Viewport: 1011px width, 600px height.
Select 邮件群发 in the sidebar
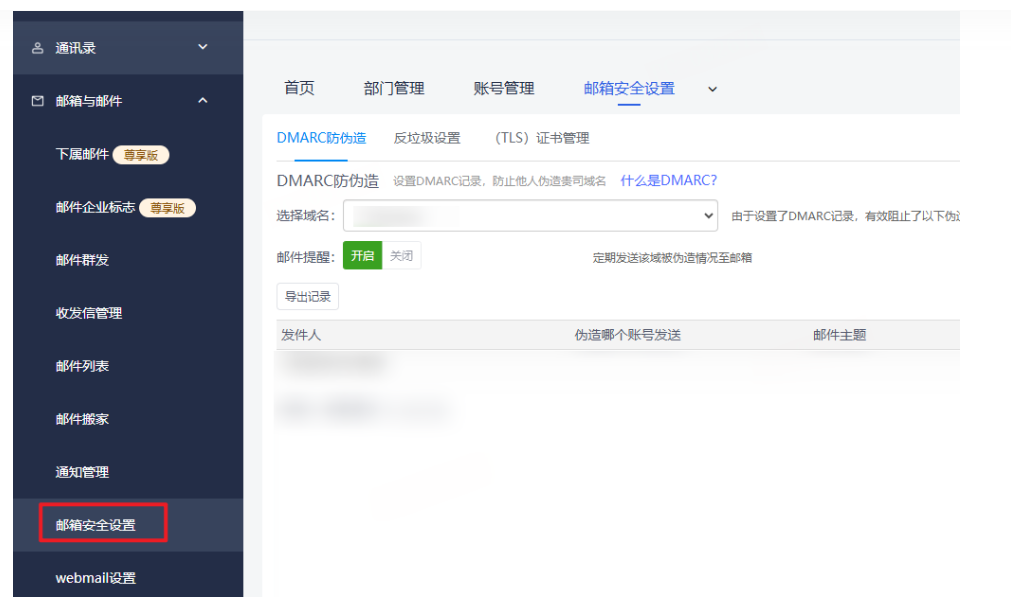click(x=85, y=261)
